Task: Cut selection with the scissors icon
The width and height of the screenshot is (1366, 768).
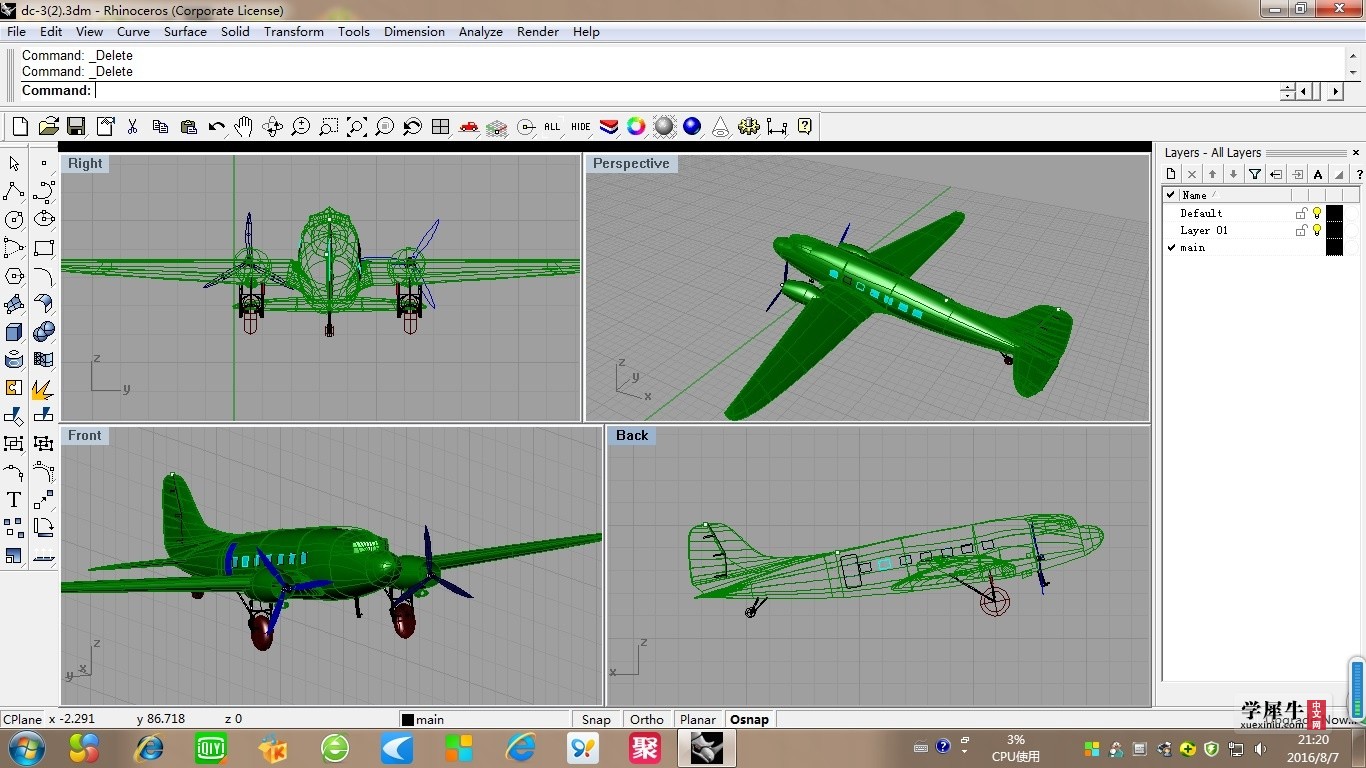Action: click(132, 127)
